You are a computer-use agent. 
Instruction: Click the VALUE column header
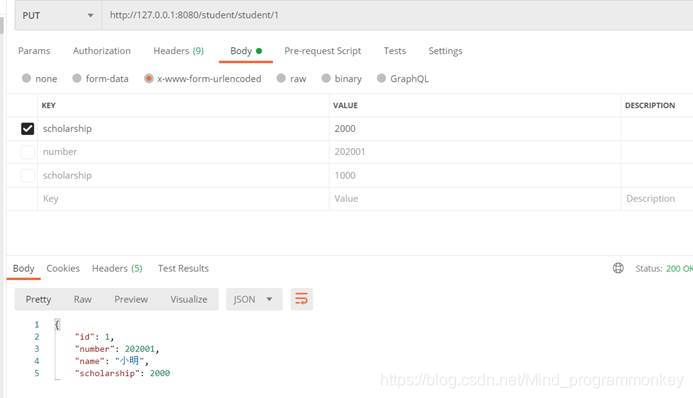345,105
